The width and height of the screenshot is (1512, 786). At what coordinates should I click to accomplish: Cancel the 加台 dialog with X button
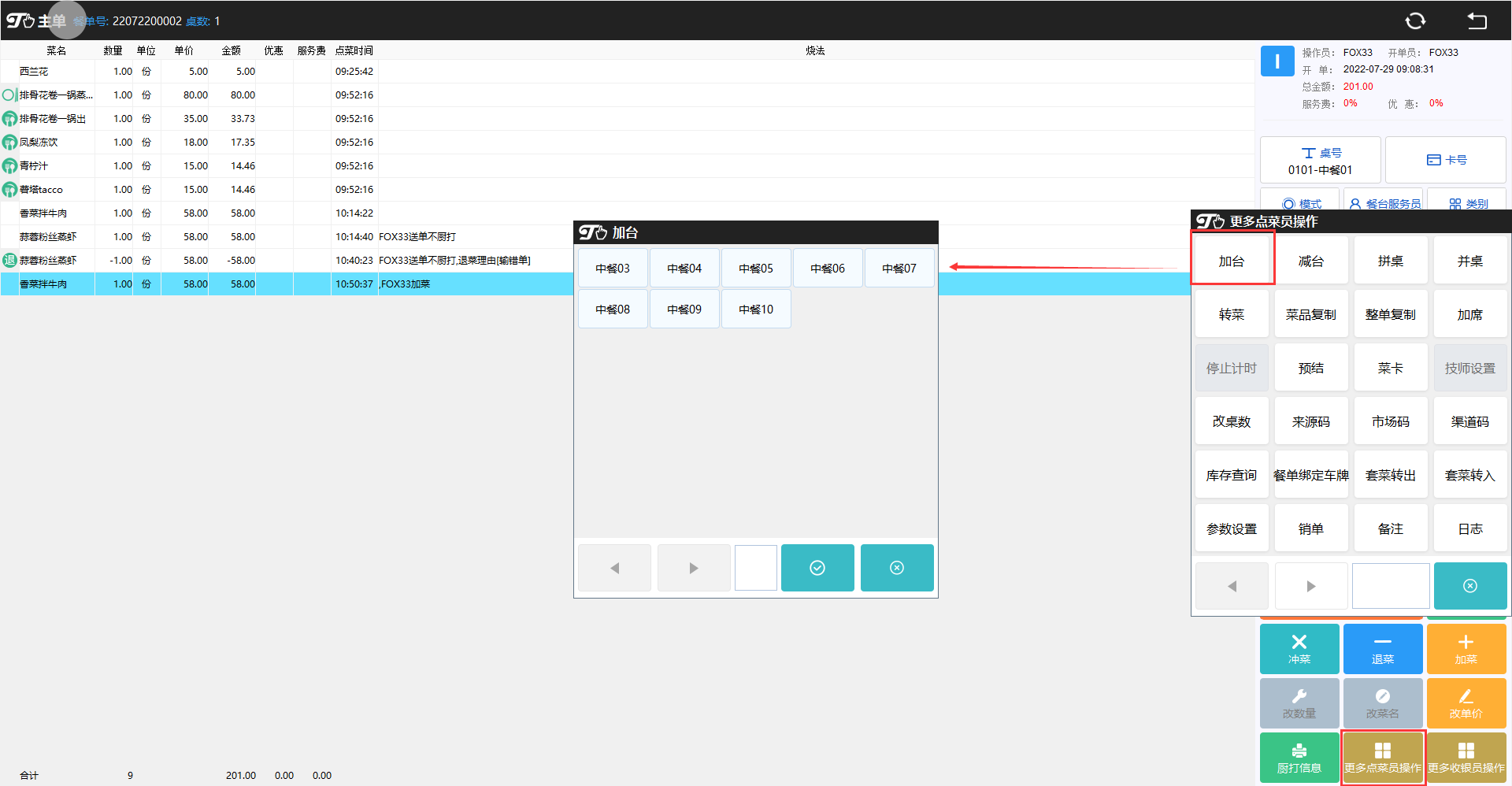coord(896,568)
